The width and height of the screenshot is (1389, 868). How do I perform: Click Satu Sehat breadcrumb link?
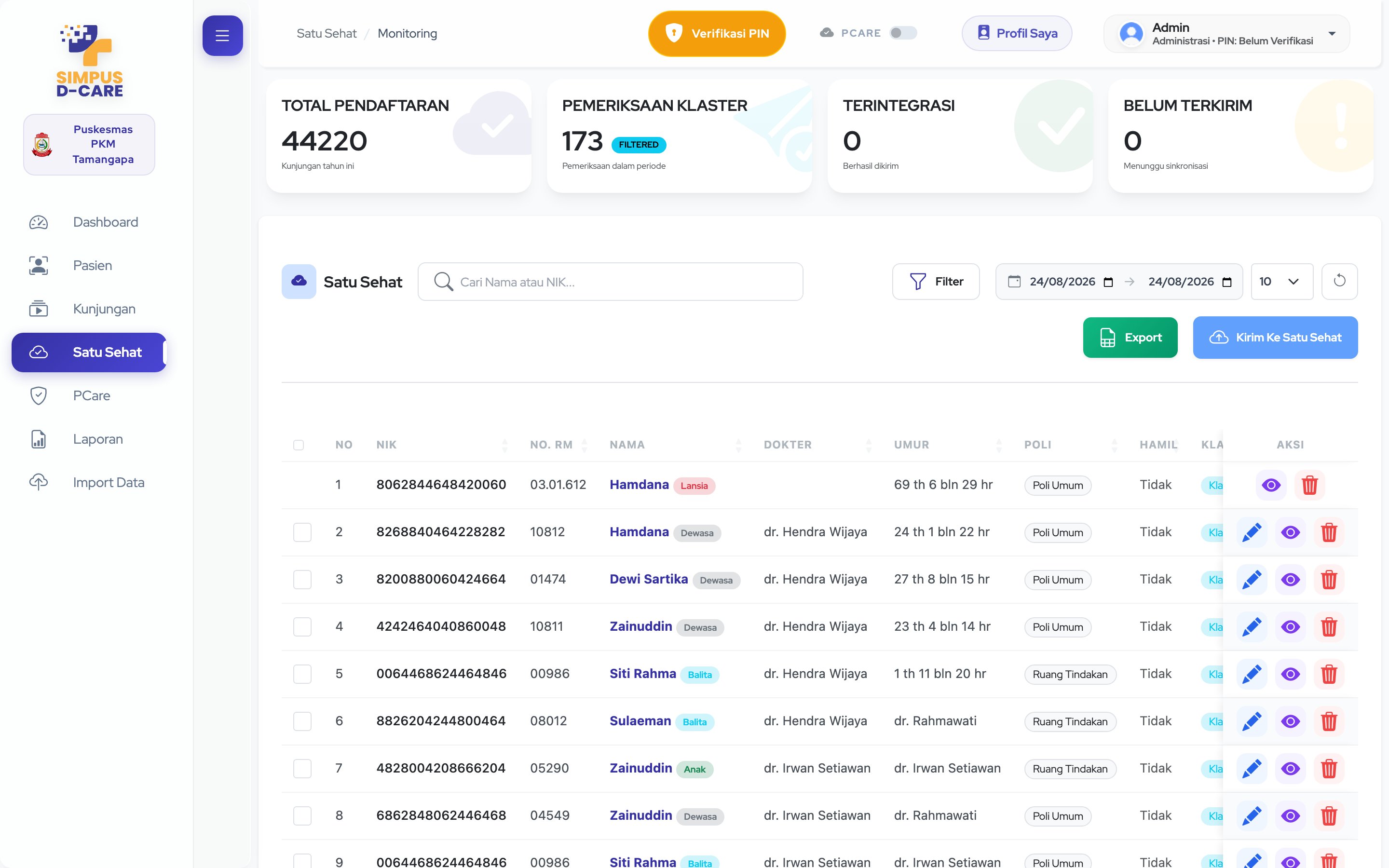[326, 33]
